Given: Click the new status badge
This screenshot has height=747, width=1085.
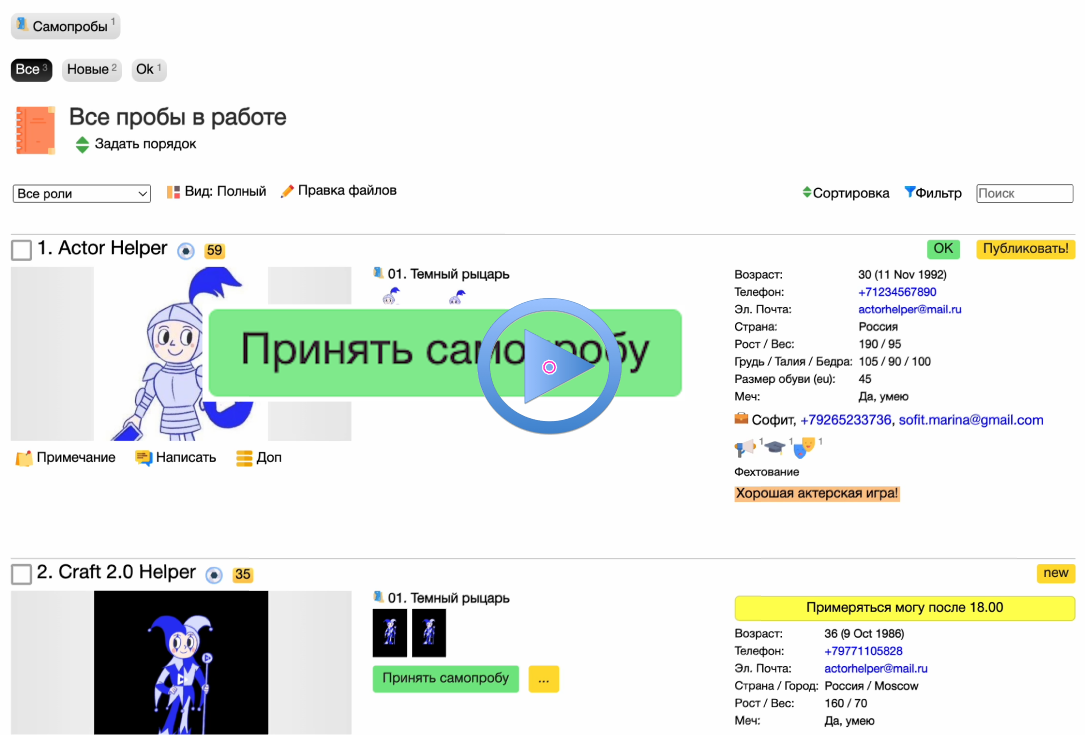Looking at the screenshot, I should [x=1056, y=573].
